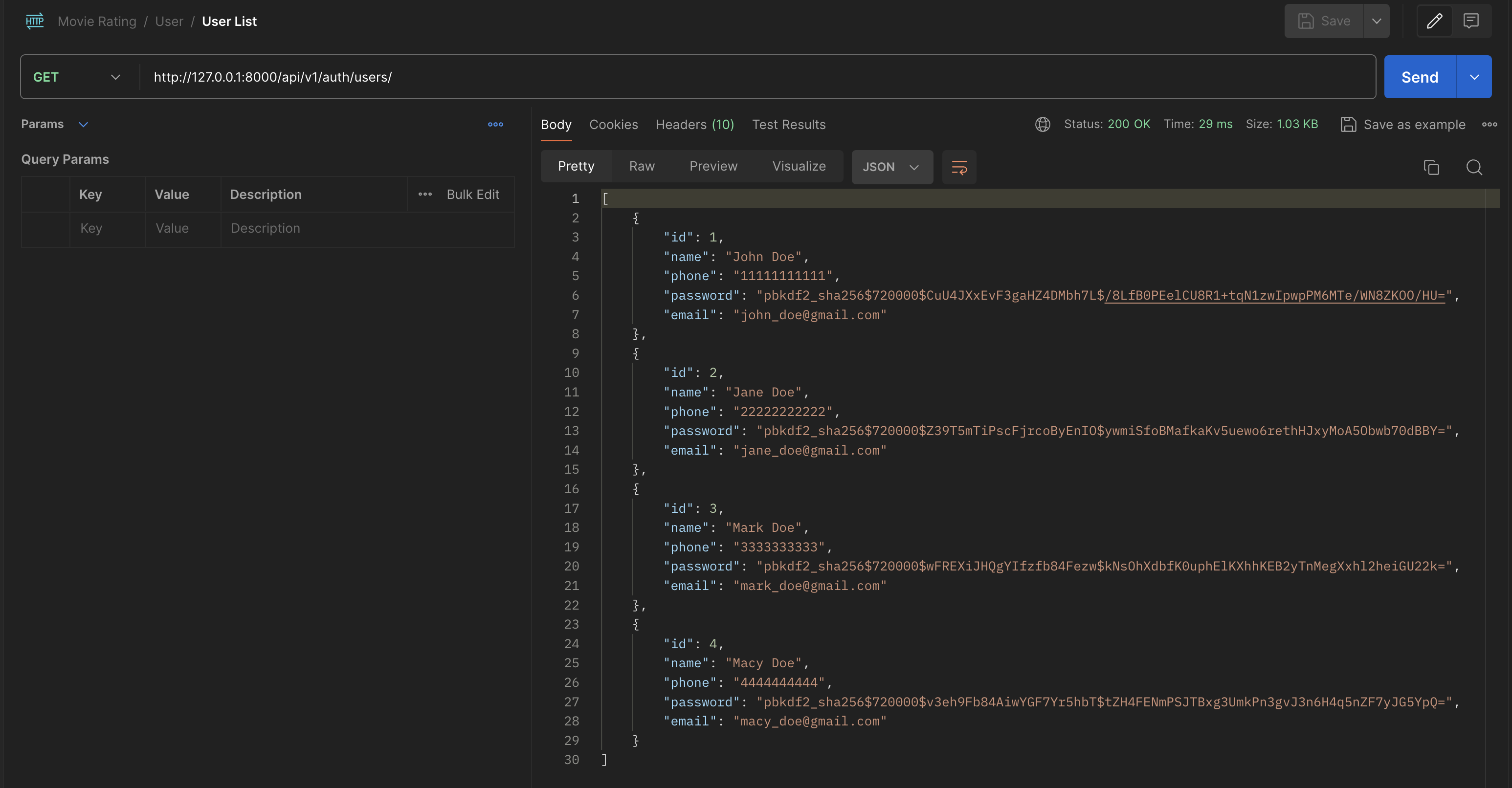Open the Test Results tab

[x=788, y=124]
